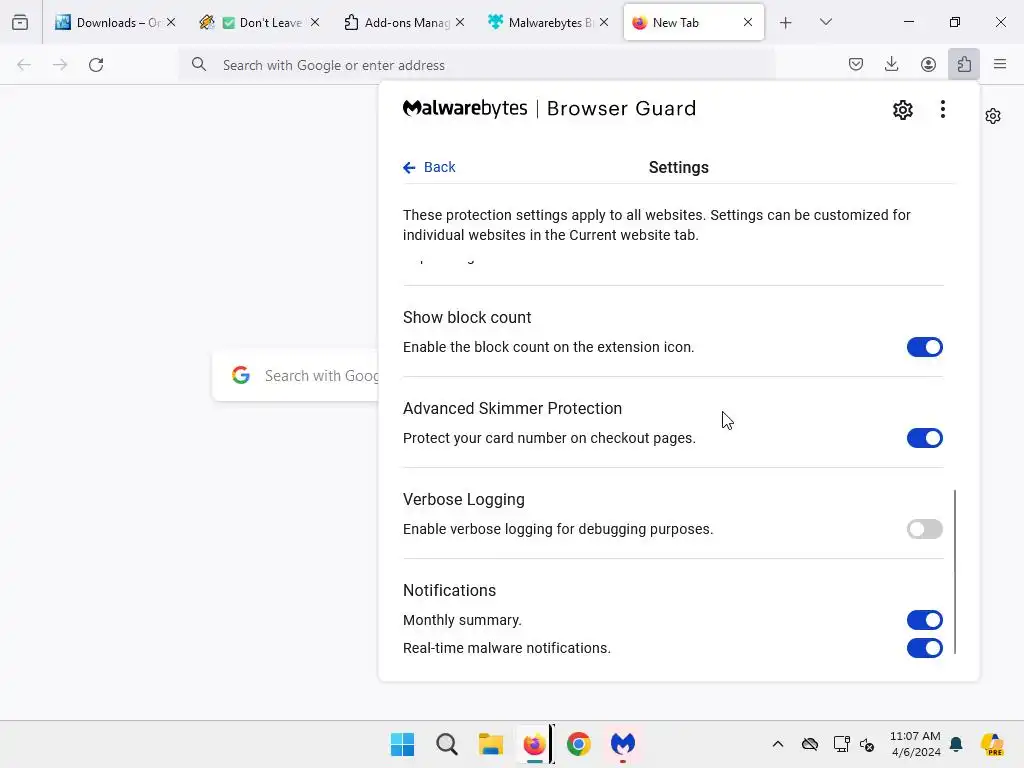Launch Google Chrome from the taskbar
The width and height of the screenshot is (1024, 768).
[x=579, y=744]
